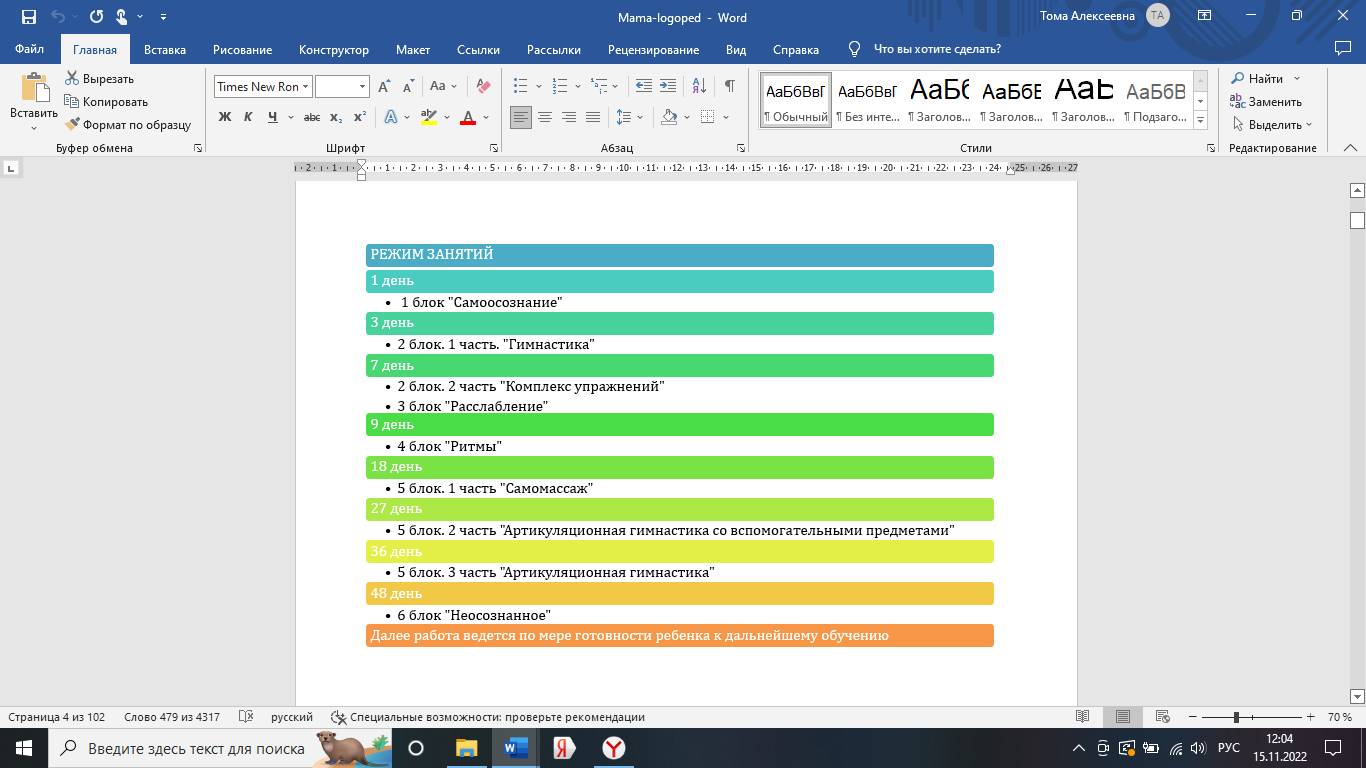
Task: Click the Заменить button
Action: 1266,101
